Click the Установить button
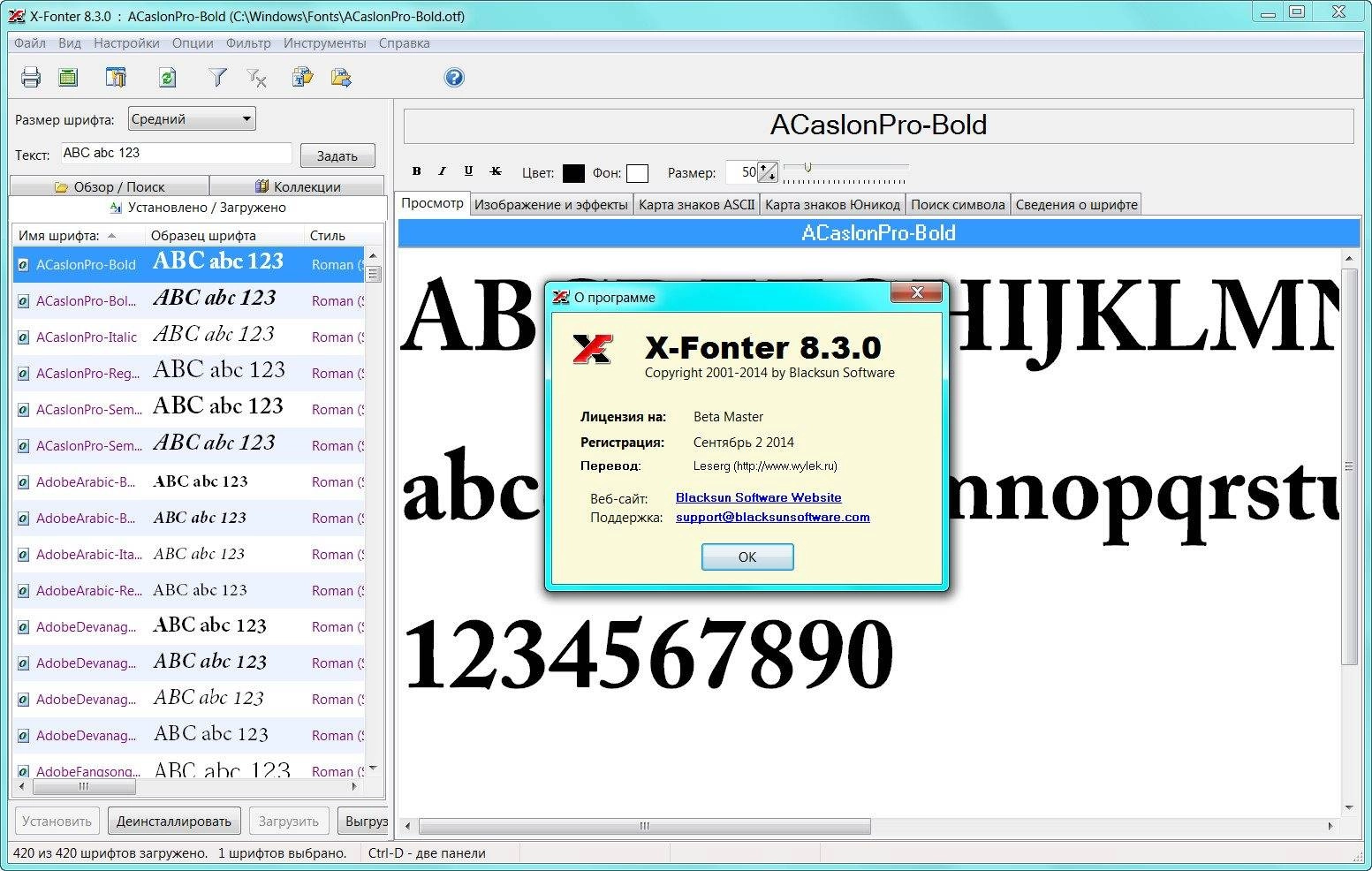Screen dimensions: 1372x871 [57, 821]
